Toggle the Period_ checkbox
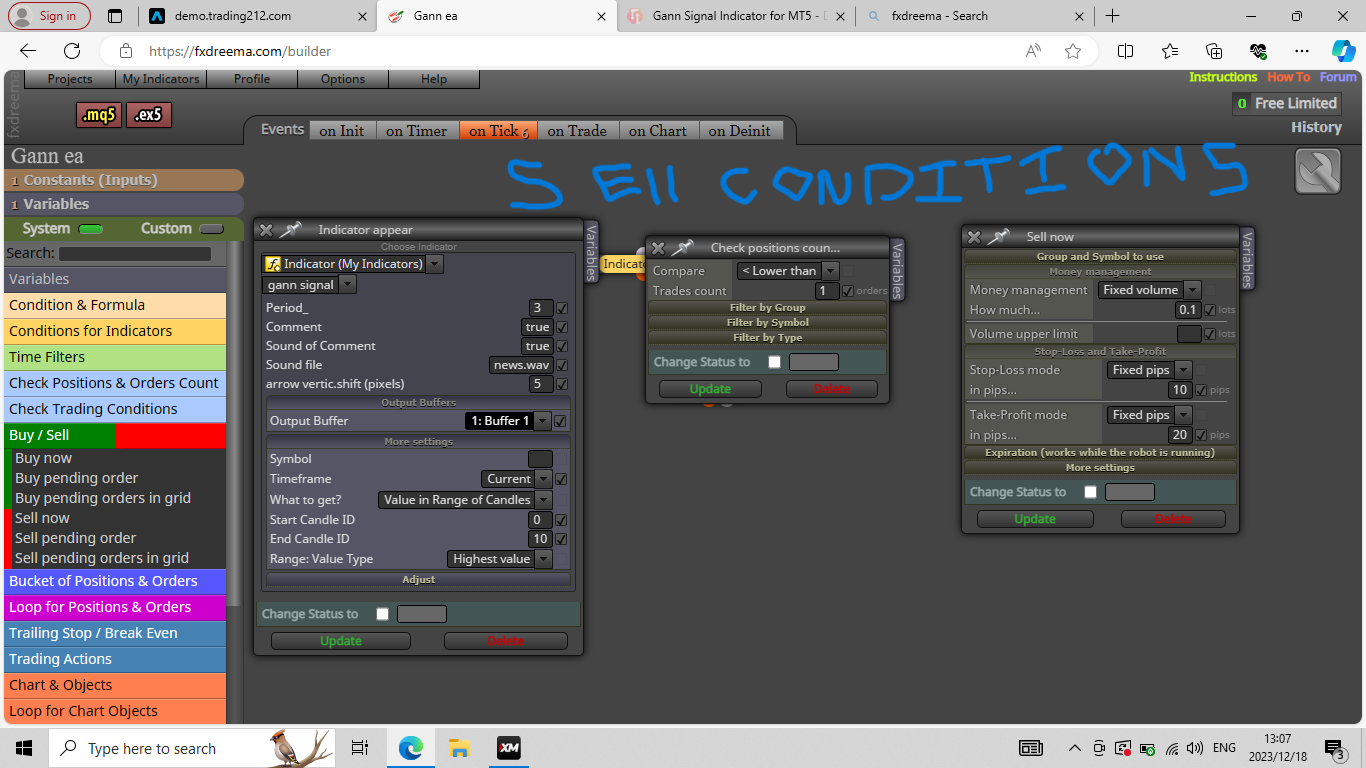1366x768 pixels. pyautogui.click(x=562, y=308)
